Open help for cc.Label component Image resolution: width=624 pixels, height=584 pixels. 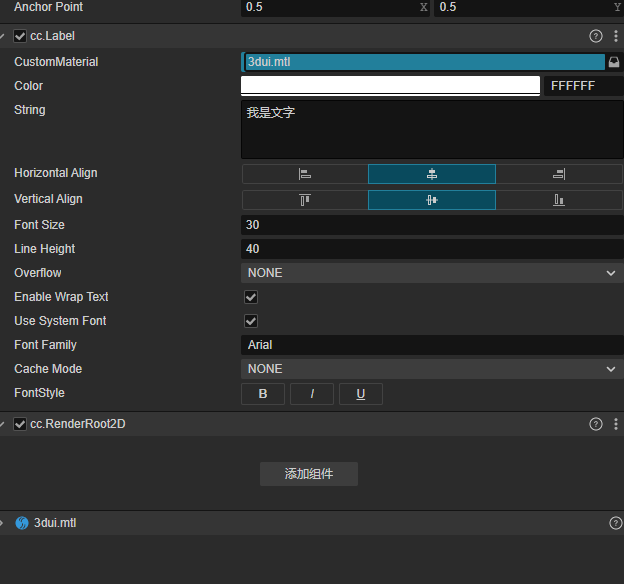pos(595,36)
